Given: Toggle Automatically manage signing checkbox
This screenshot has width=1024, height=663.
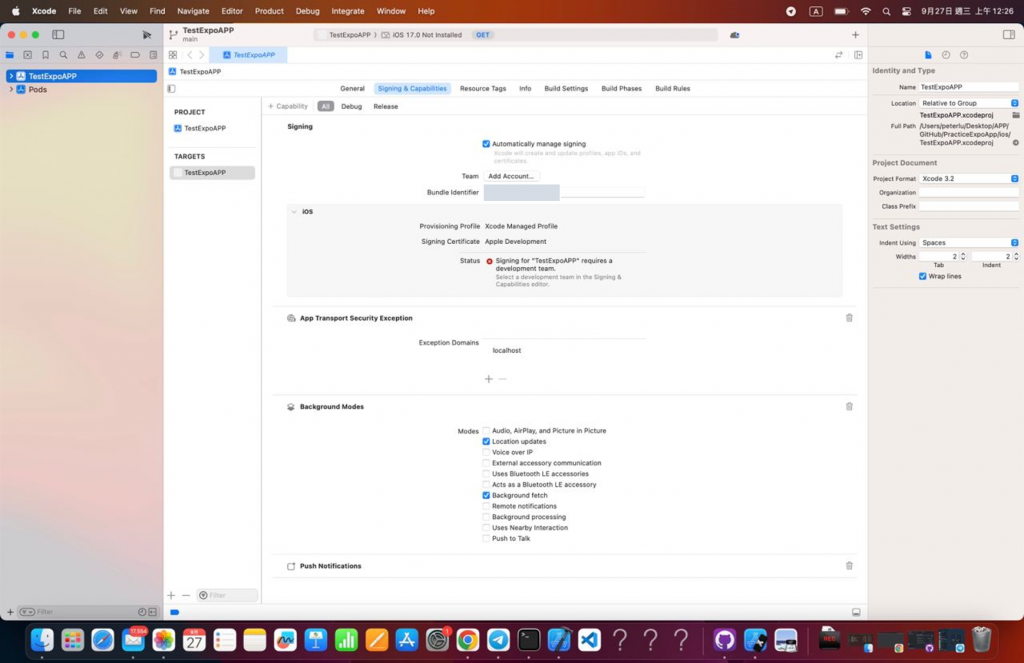Looking at the screenshot, I should click(x=486, y=144).
